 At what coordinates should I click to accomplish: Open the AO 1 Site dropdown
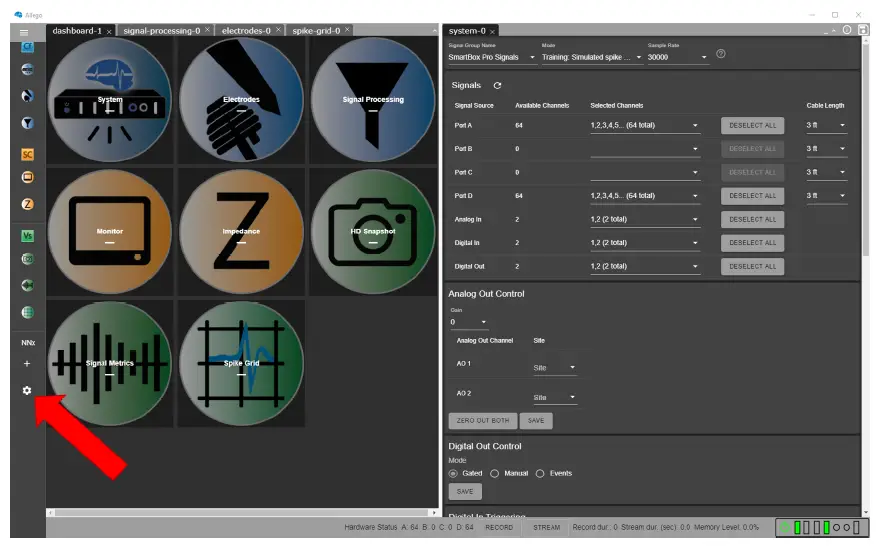coord(554,368)
